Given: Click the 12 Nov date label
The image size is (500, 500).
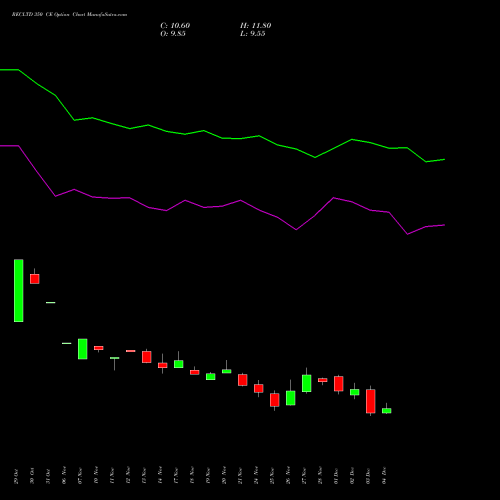Looking at the screenshot, I should [128, 475].
